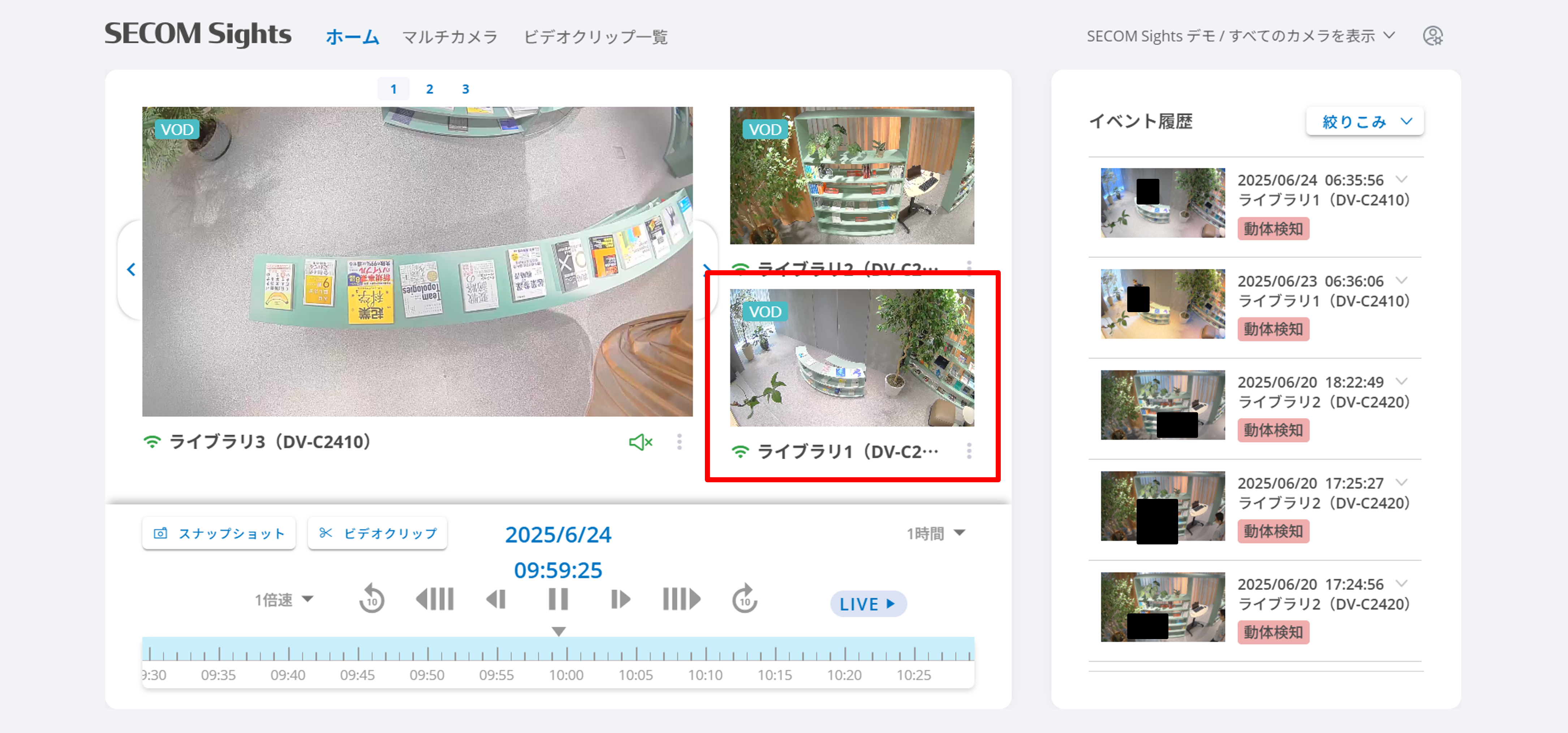This screenshot has width=1568, height=733.
Task: Expand event 2025/06/24 06:35:56
Action: pyautogui.click(x=1402, y=179)
